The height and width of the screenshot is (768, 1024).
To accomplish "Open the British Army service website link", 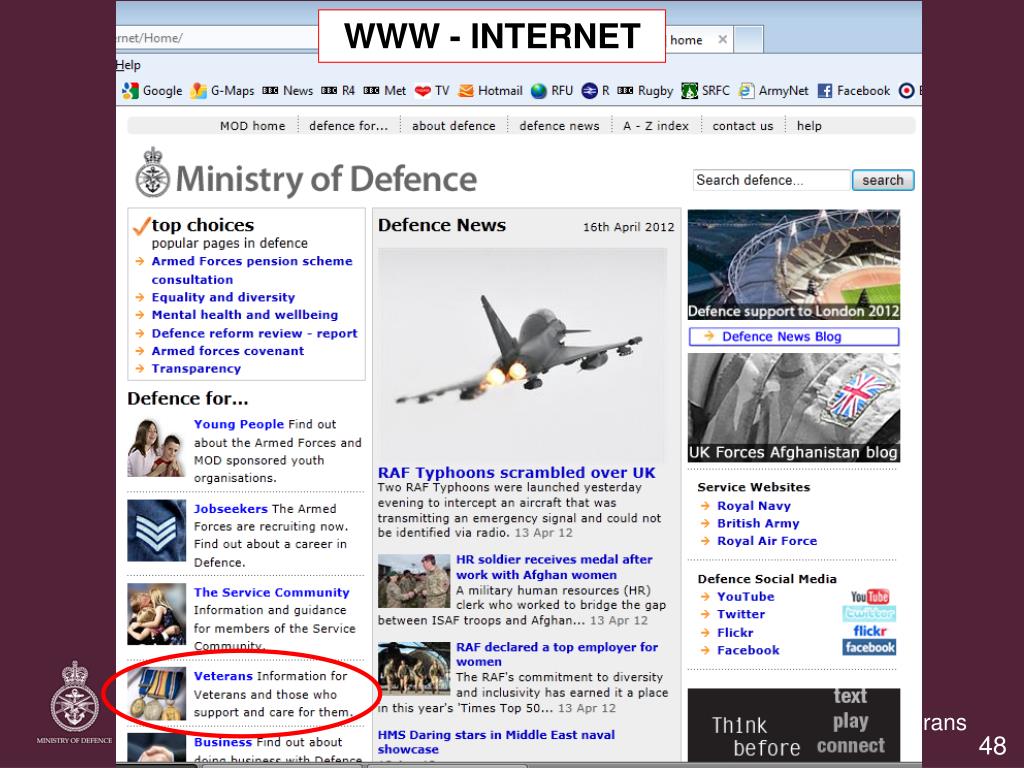I will (x=758, y=523).
